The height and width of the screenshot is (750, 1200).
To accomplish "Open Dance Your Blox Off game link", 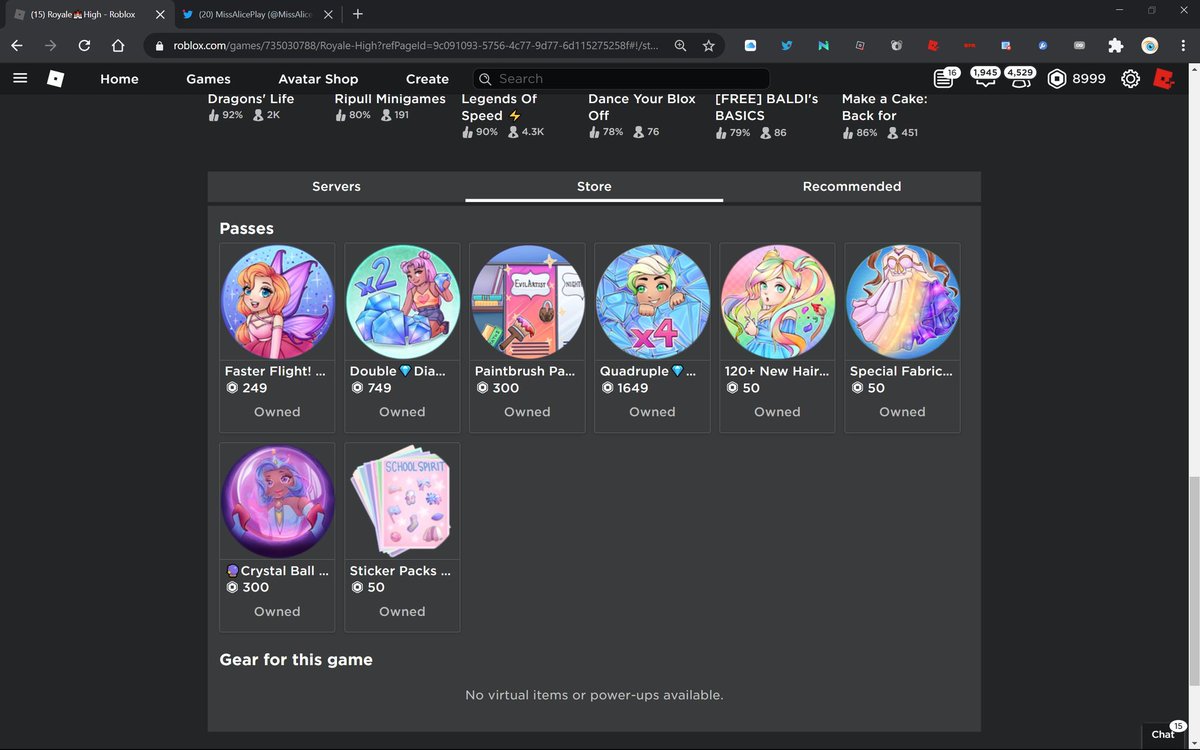I will point(642,107).
